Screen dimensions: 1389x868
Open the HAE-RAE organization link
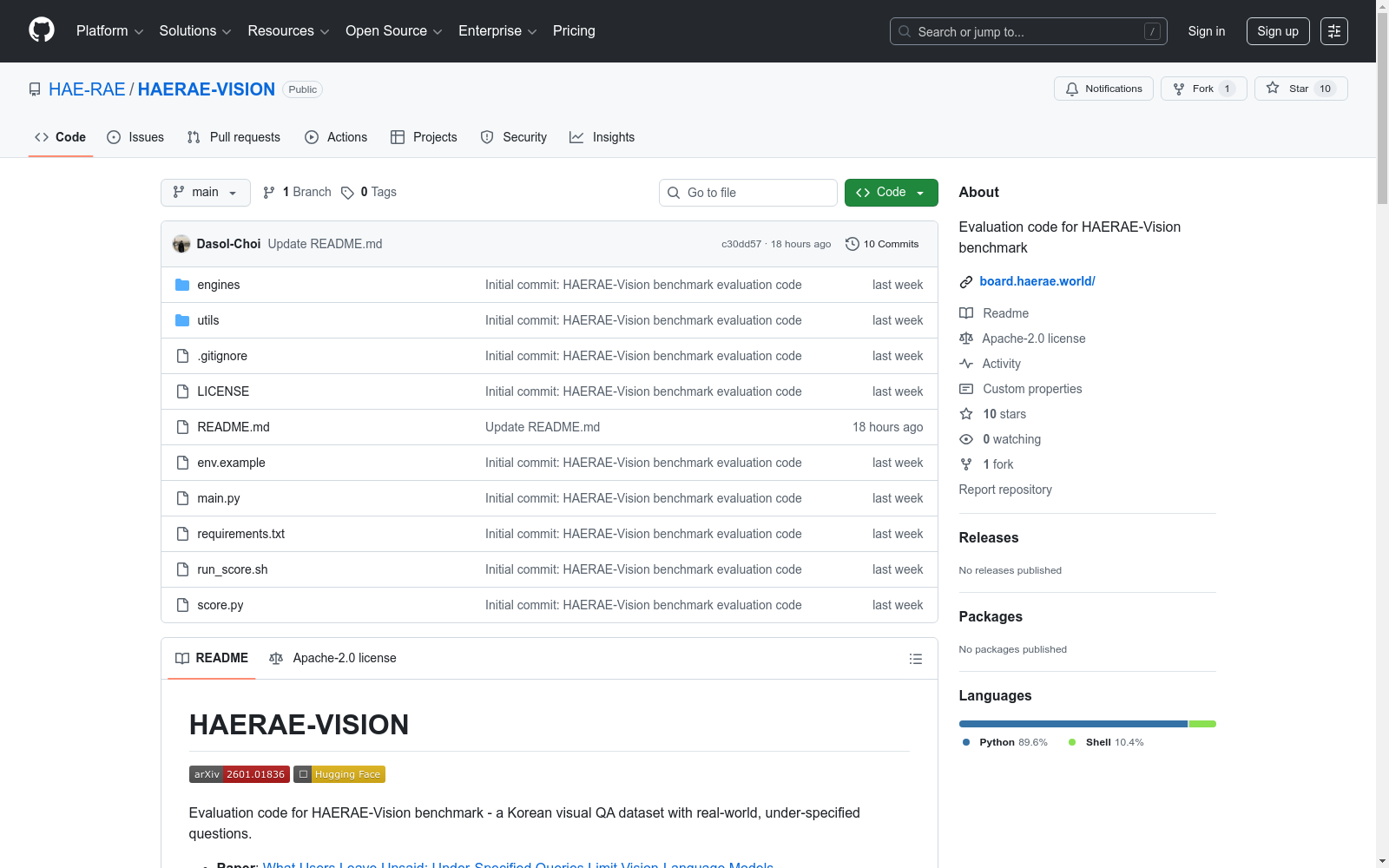[x=87, y=89]
